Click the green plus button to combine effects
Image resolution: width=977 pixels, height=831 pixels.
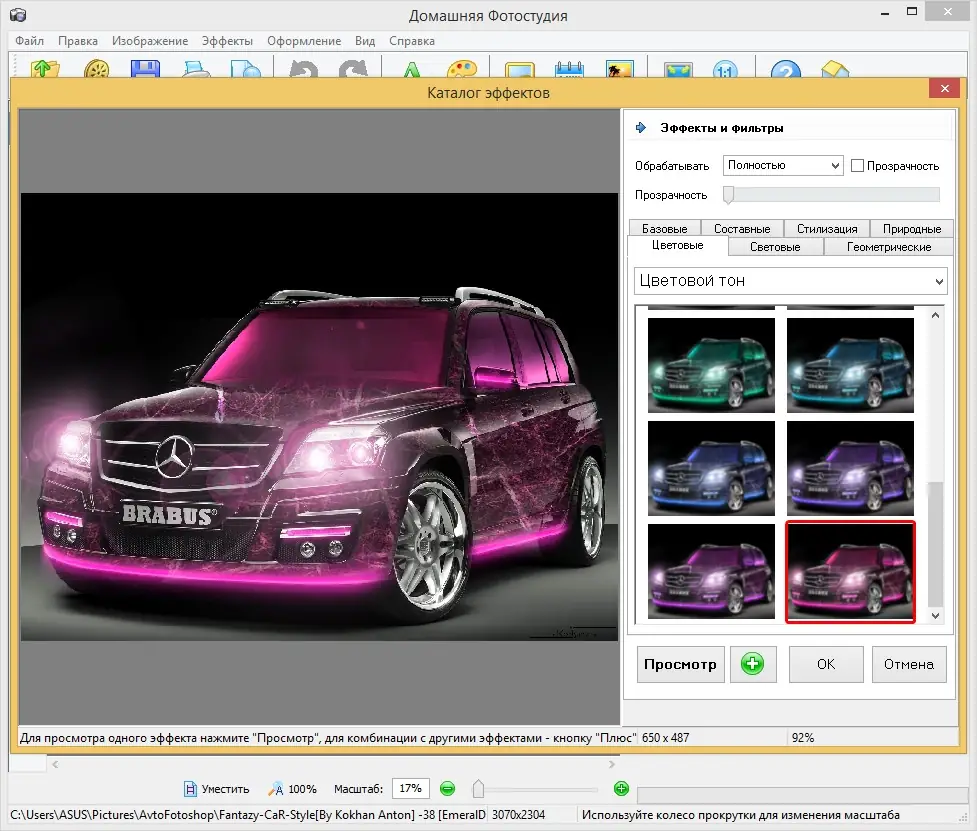753,664
